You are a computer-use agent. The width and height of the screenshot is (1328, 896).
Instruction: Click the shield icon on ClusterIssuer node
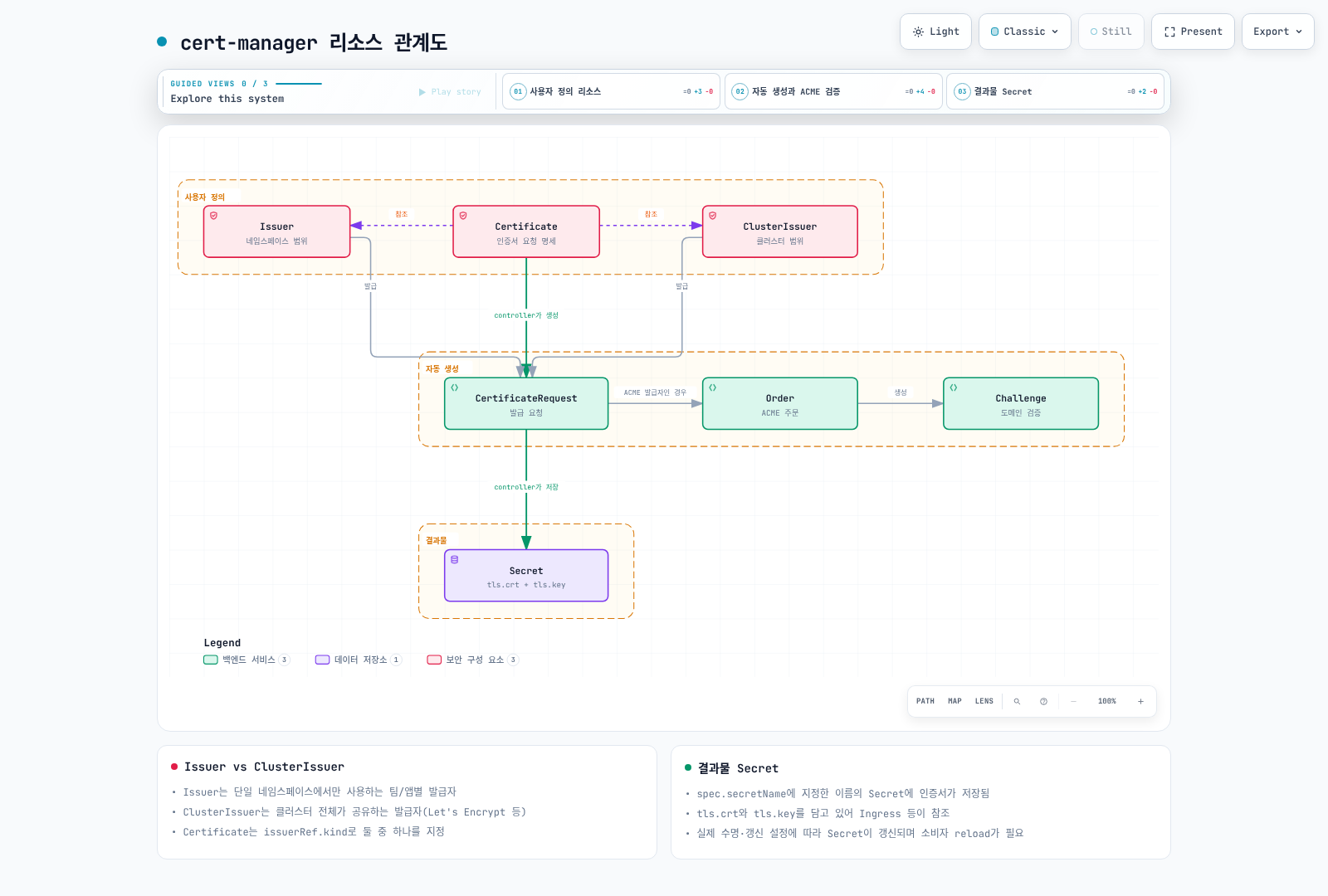(712, 216)
